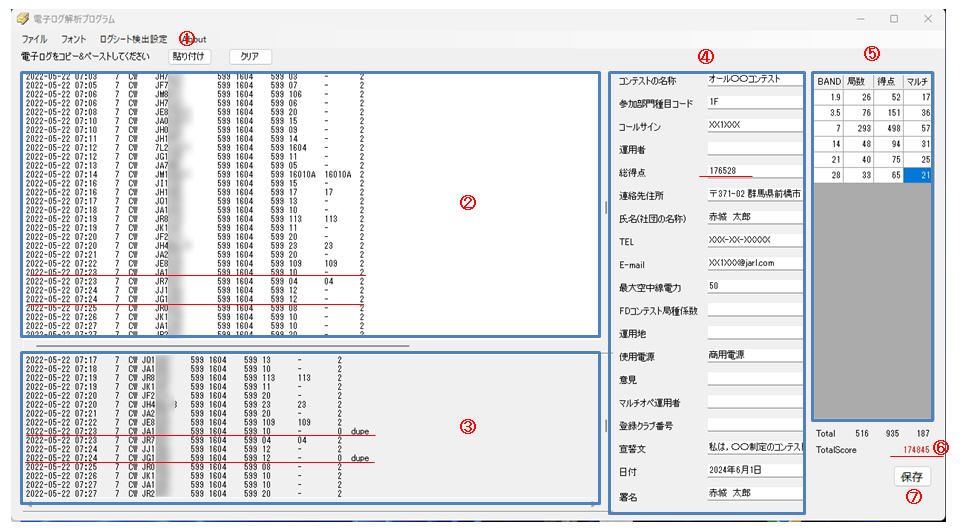Select the highlighted マルチ cell with 21
This screenshot has width=960, height=529.
tap(918, 176)
